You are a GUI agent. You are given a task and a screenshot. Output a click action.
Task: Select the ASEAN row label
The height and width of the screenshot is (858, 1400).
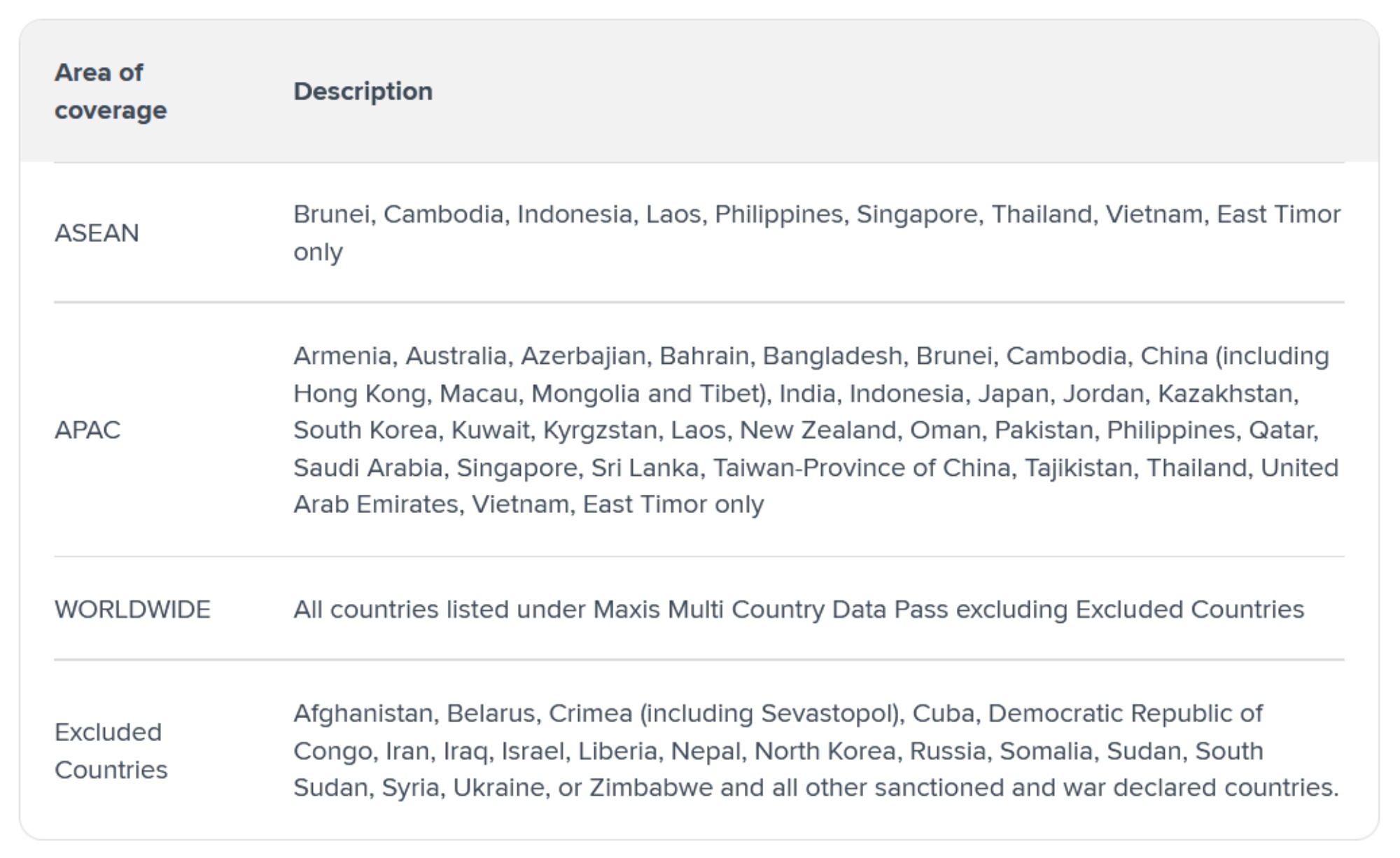[x=97, y=233]
